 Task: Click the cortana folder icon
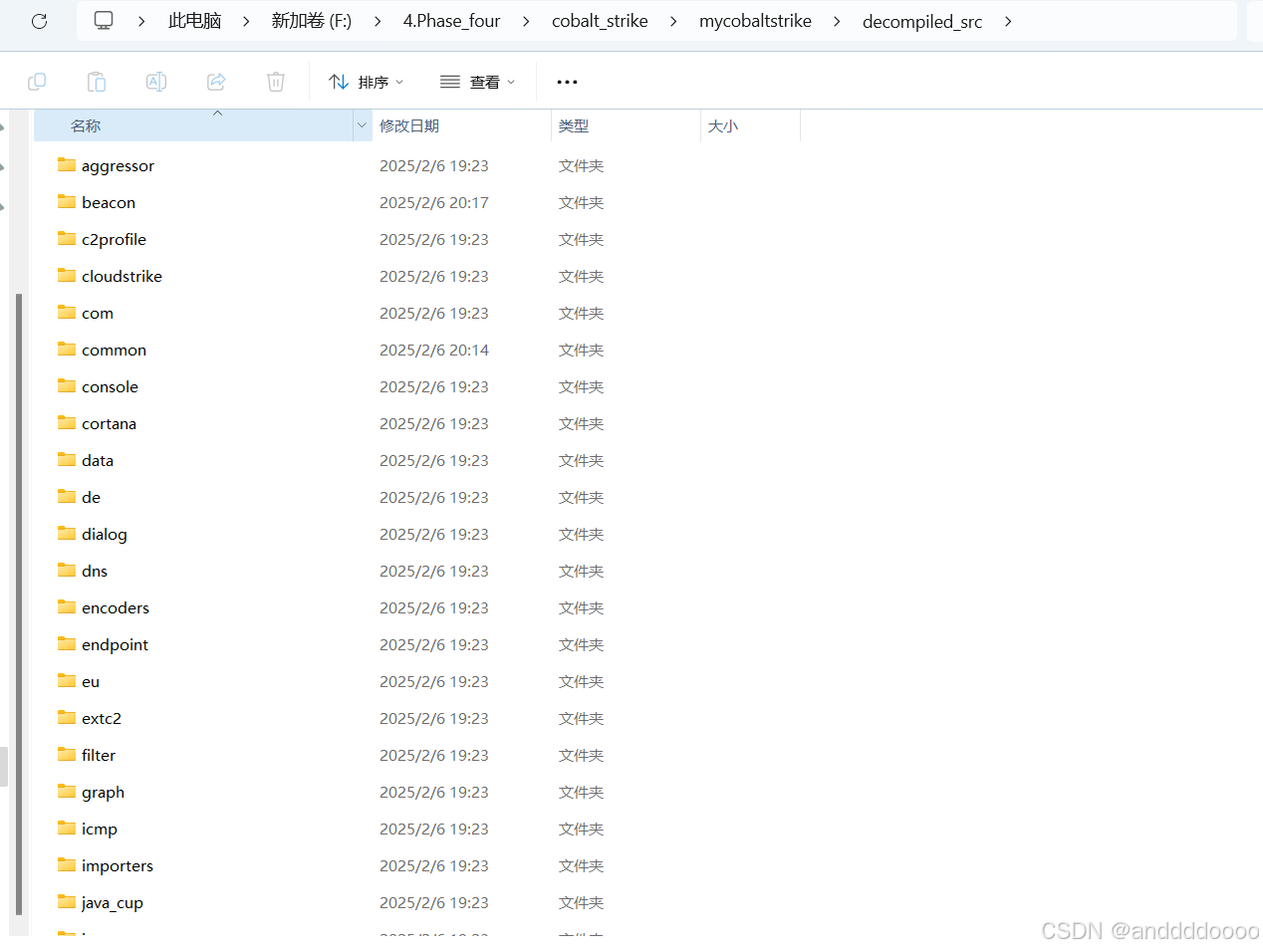coord(67,423)
